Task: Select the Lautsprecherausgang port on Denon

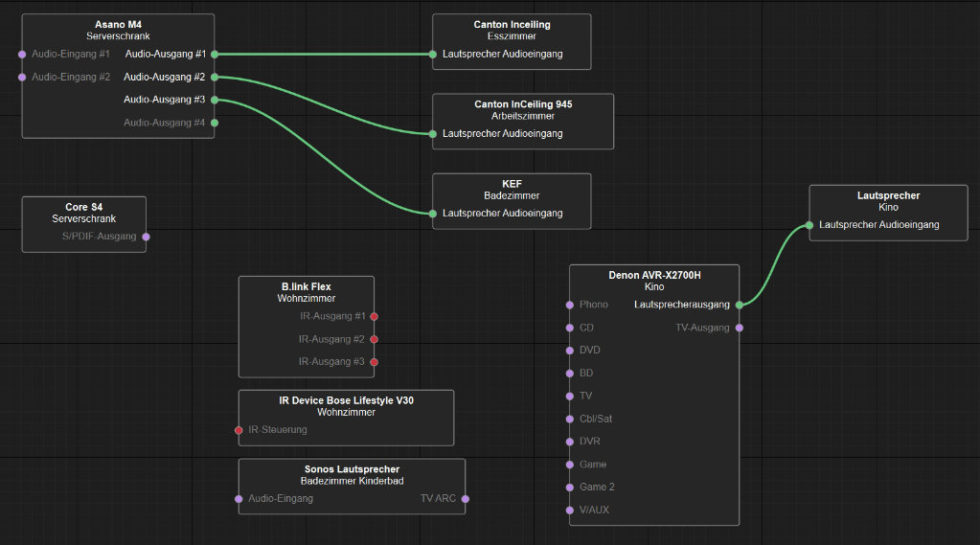Action: [x=739, y=304]
